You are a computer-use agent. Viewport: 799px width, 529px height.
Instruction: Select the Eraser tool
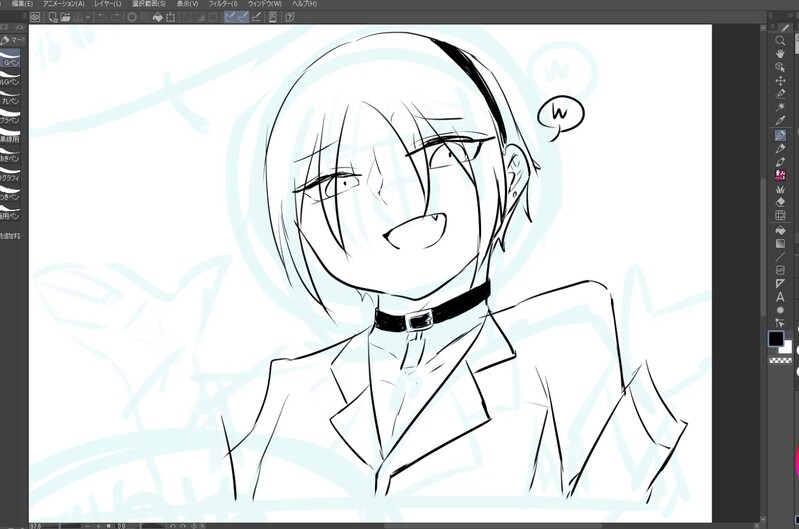(x=780, y=202)
